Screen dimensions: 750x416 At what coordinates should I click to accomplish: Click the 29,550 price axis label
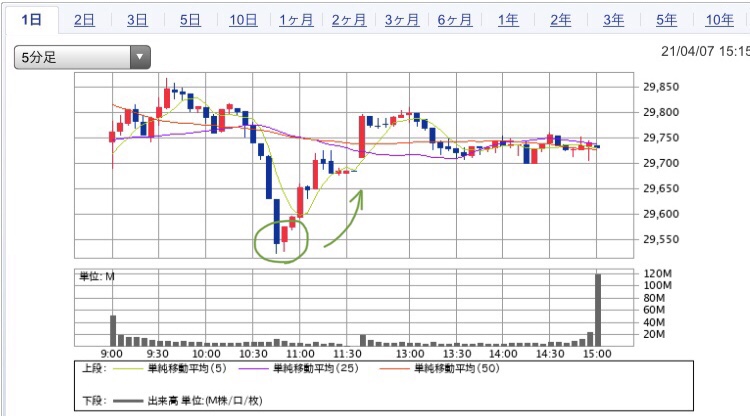click(661, 239)
